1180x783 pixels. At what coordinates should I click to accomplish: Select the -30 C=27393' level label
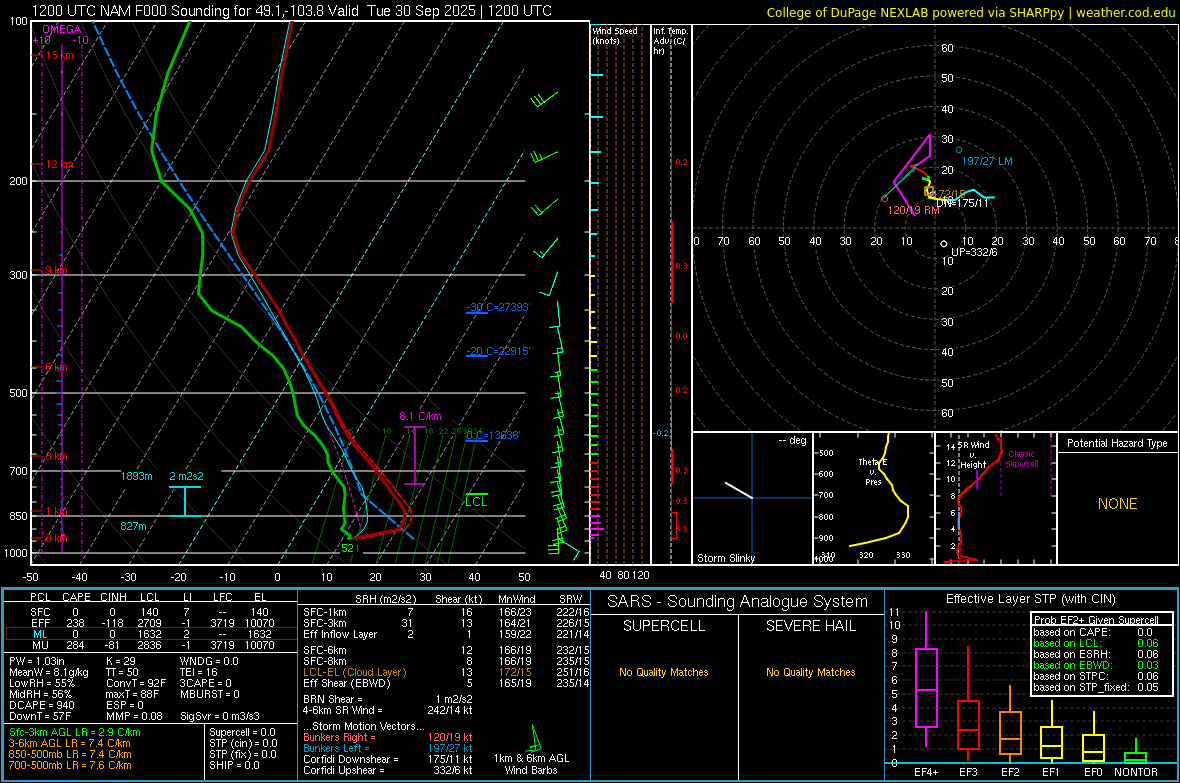click(x=498, y=307)
